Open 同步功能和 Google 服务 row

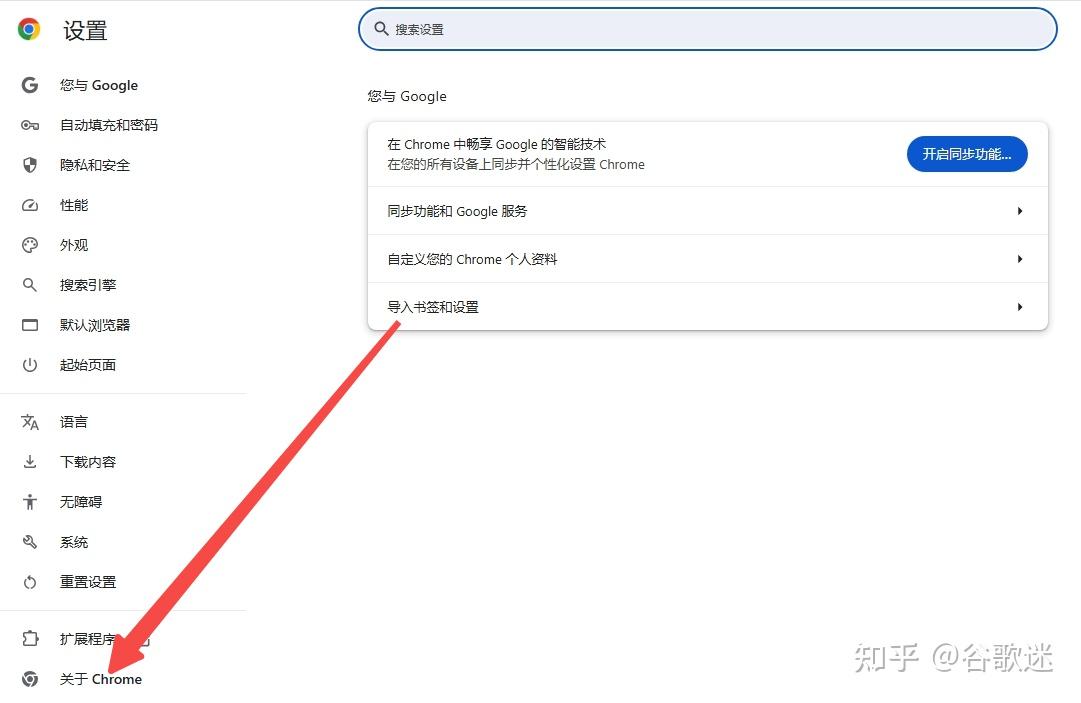point(708,211)
